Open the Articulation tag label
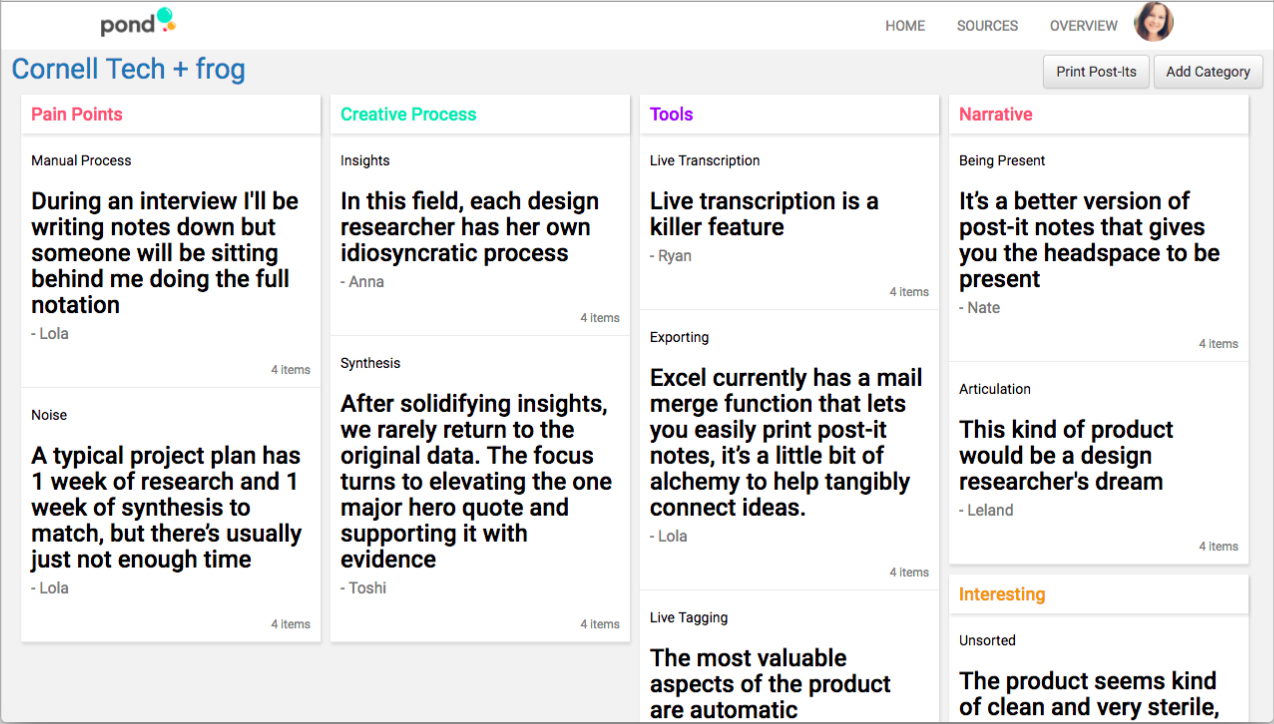This screenshot has height=724, width=1274. [995, 389]
